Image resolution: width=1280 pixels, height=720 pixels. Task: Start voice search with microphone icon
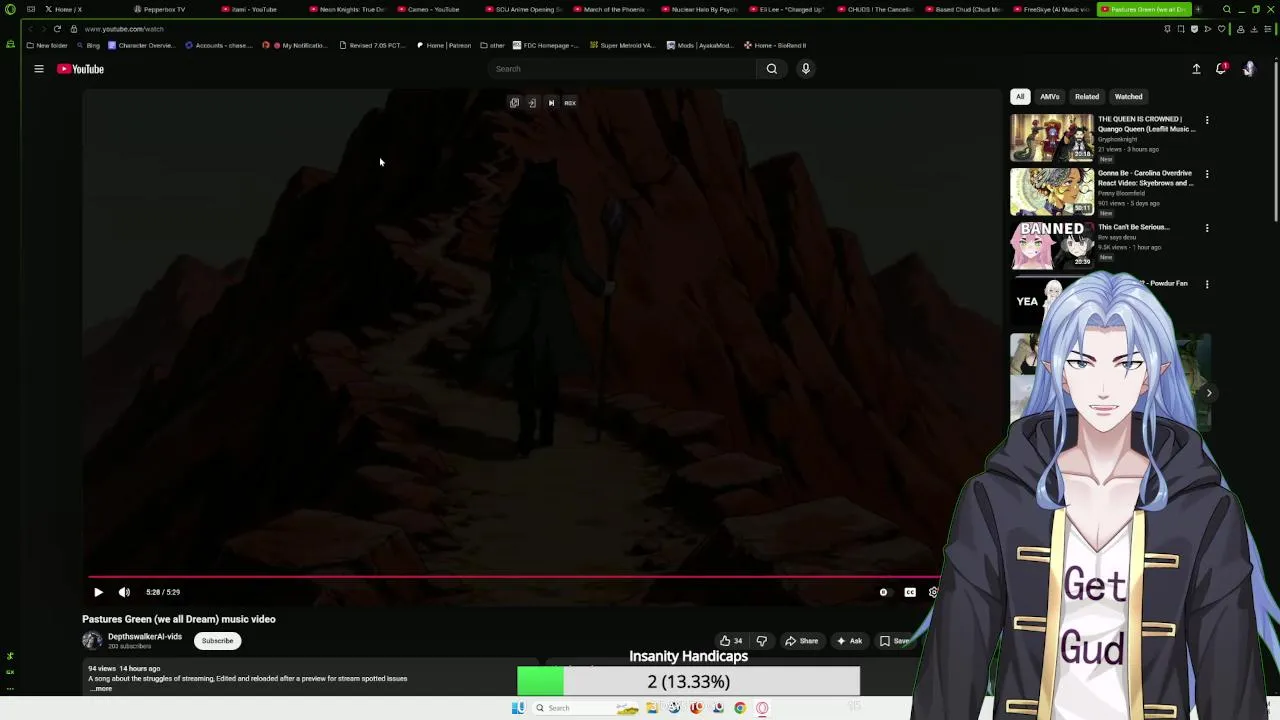(x=805, y=69)
